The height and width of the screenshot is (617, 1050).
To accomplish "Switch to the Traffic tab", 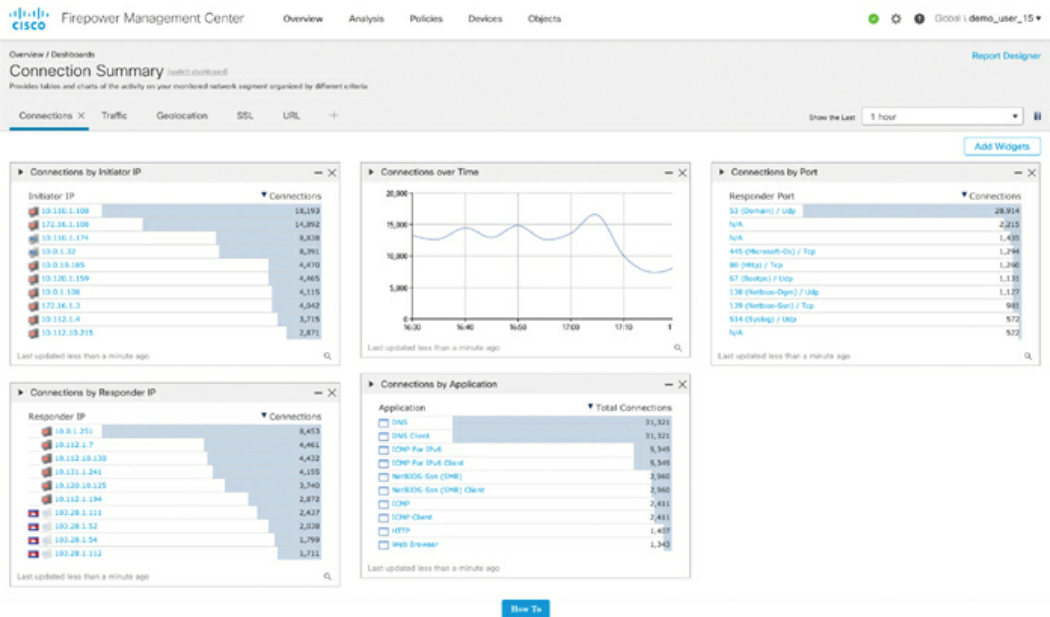I will (x=114, y=115).
